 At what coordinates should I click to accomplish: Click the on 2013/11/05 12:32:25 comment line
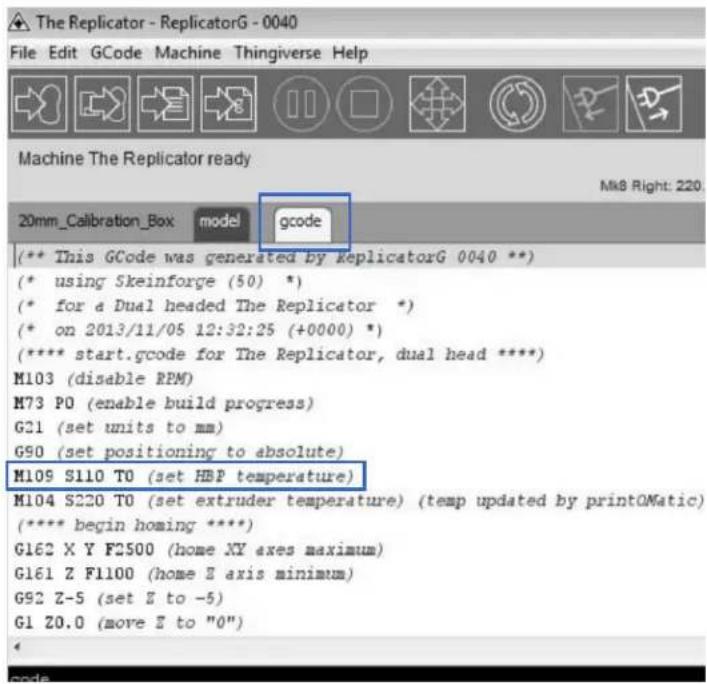(x=199, y=330)
